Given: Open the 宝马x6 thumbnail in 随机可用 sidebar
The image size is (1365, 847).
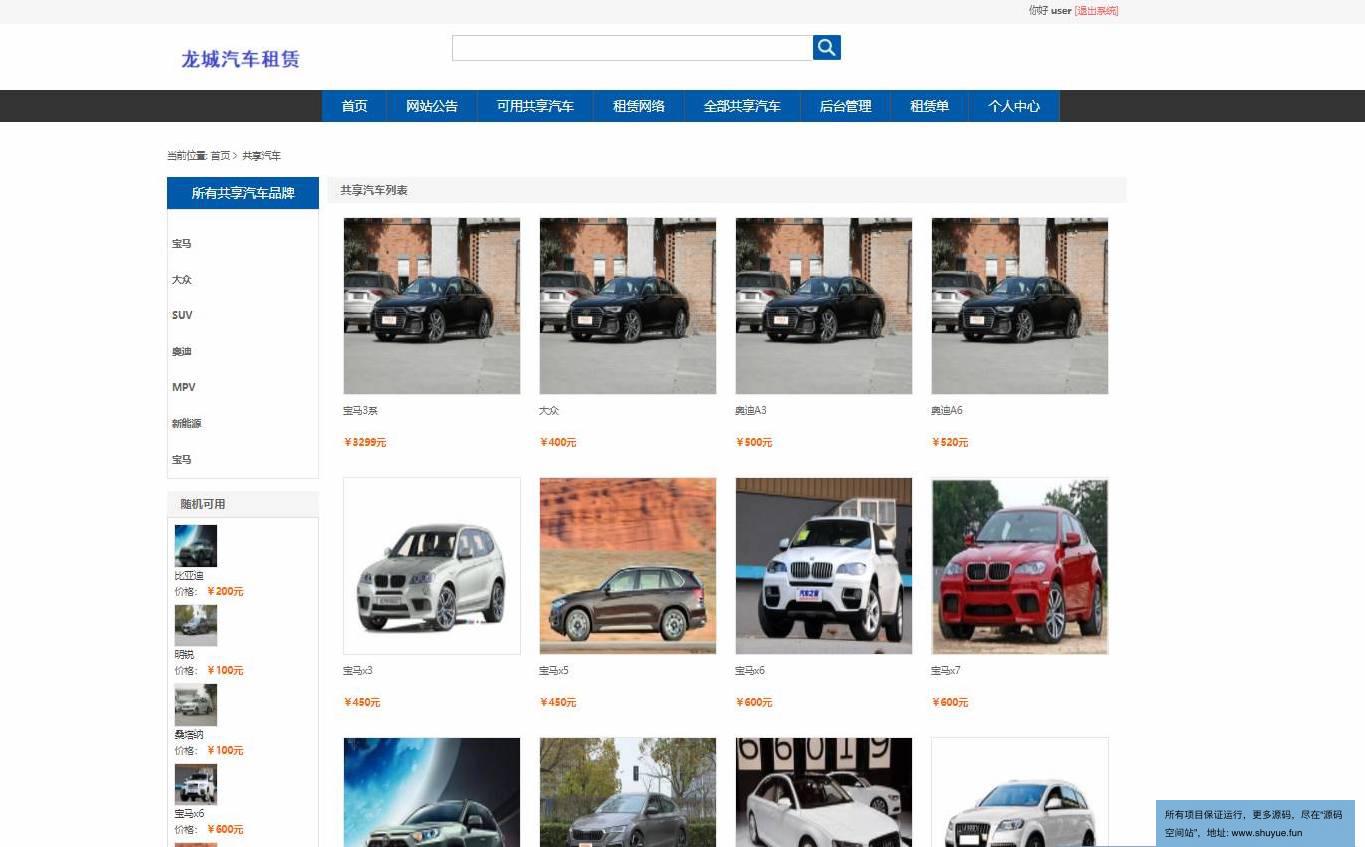Looking at the screenshot, I should point(196,784).
